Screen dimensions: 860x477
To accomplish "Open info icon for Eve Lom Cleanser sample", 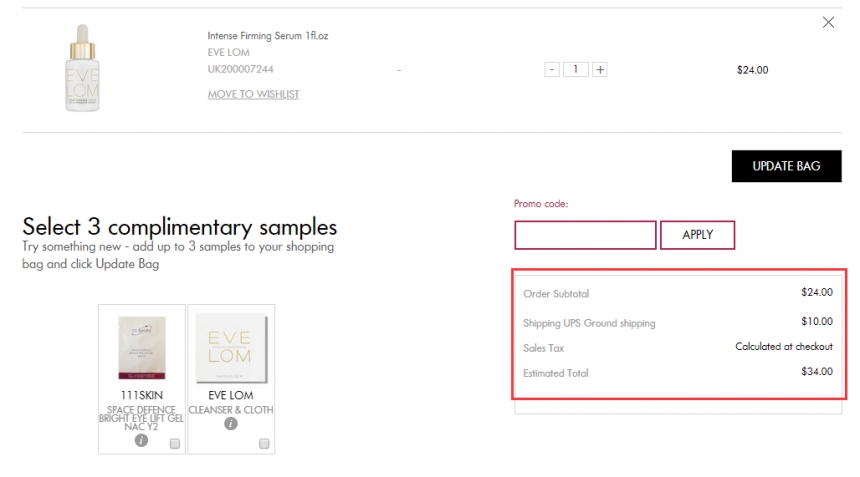I will 231,424.
